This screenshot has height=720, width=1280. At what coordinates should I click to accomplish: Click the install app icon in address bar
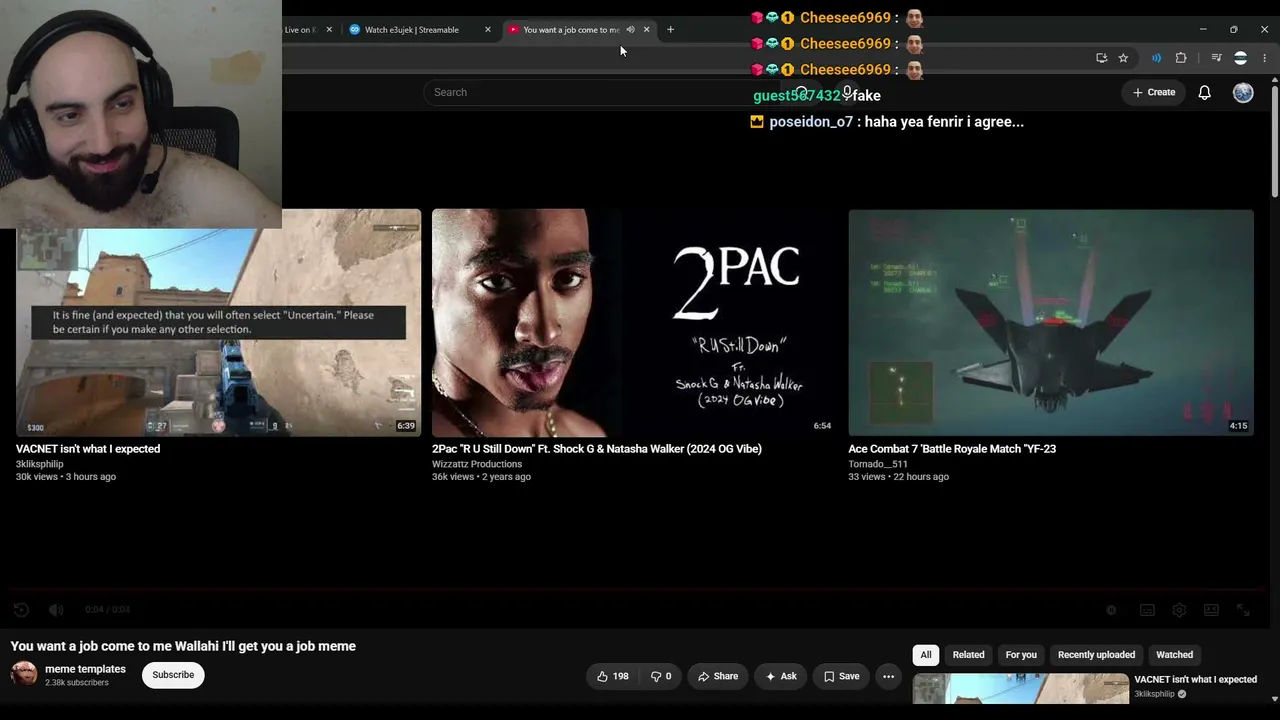coord(1101,58)
